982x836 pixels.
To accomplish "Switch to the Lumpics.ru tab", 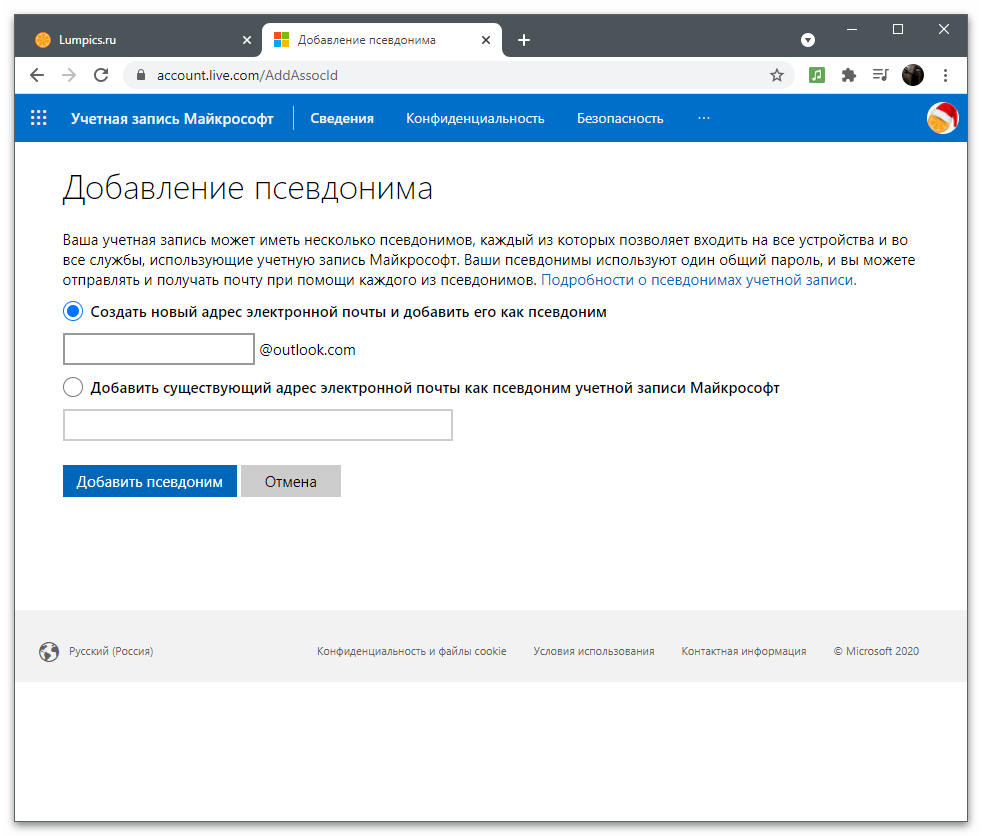I will (x=139, y=40).
